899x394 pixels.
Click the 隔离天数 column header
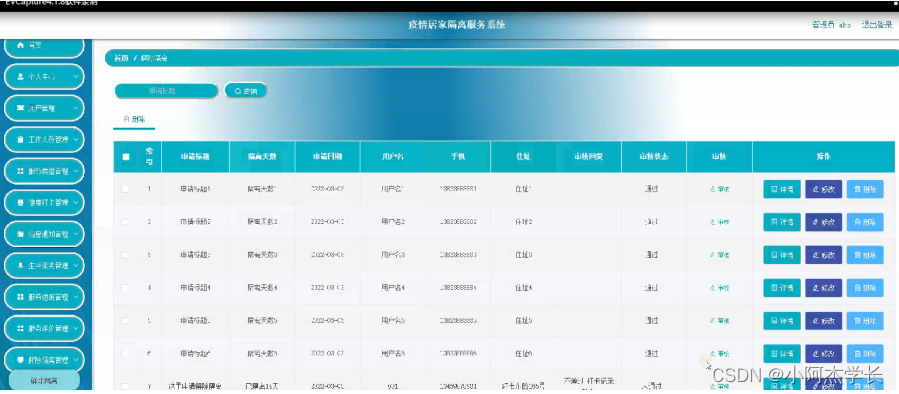click(x=262, y=157)
